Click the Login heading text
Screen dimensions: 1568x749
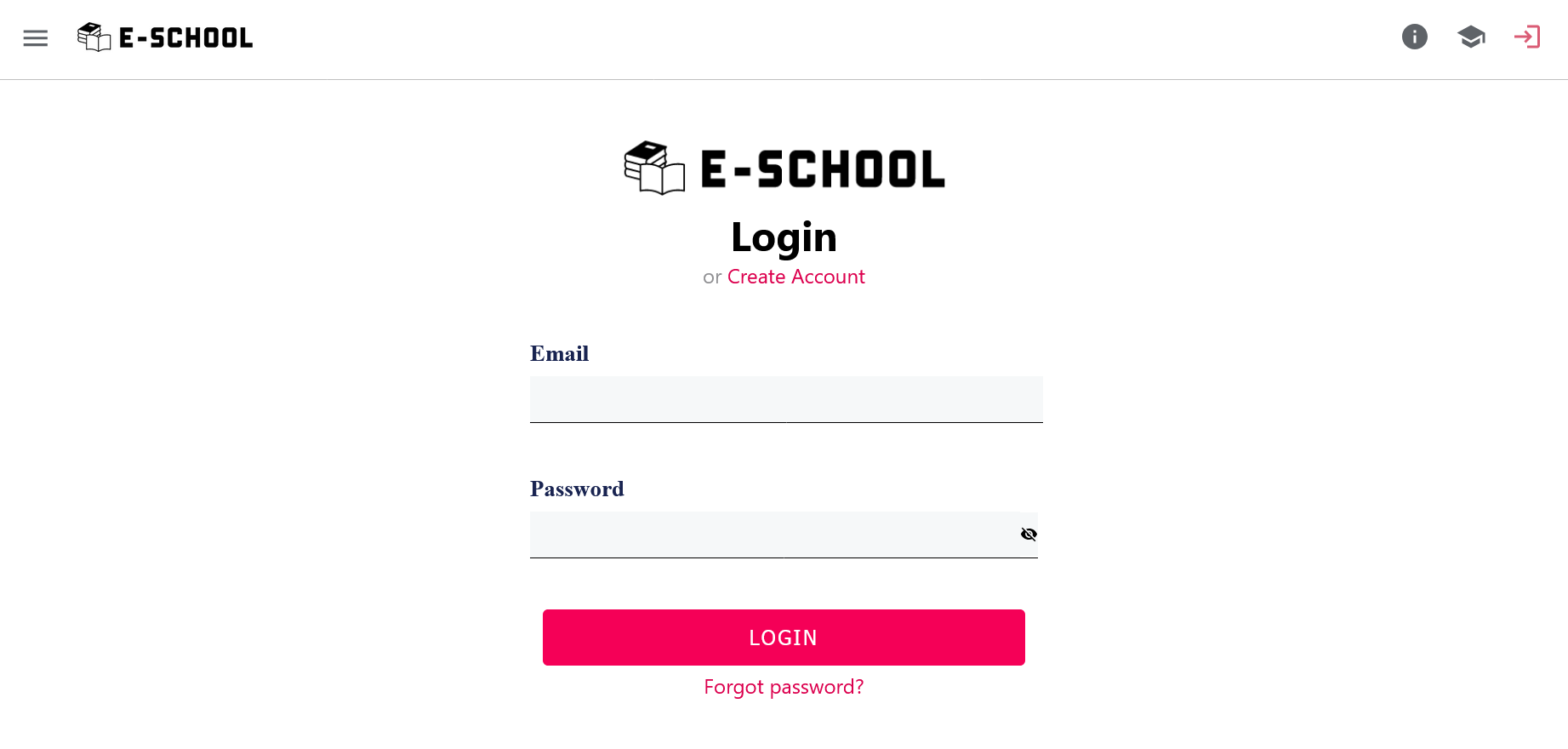pyautogui.click(x=784, y=237)
